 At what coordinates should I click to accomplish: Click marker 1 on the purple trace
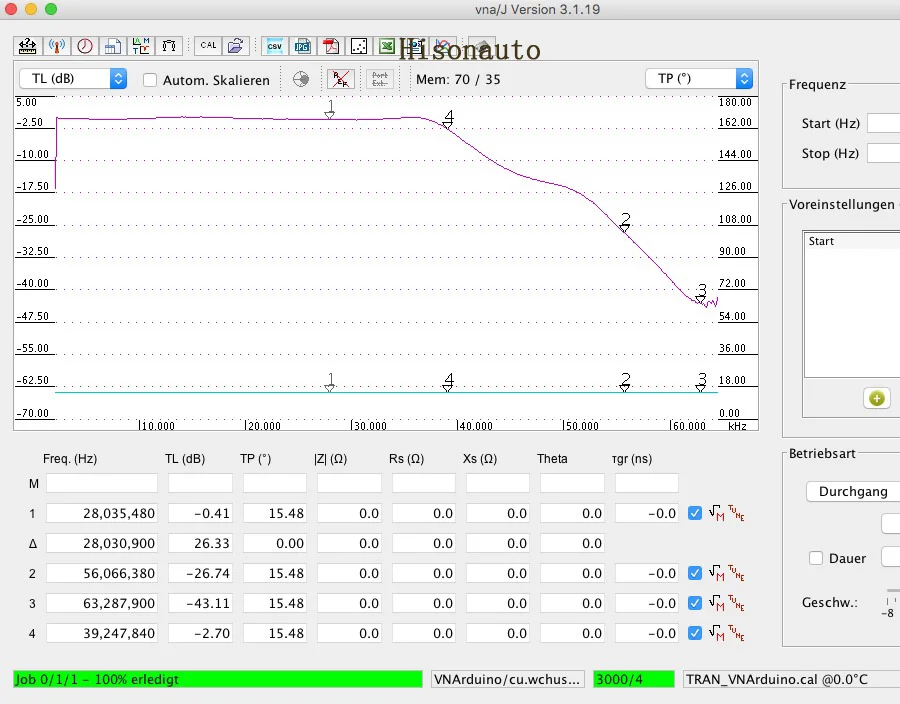coord(329,110)
